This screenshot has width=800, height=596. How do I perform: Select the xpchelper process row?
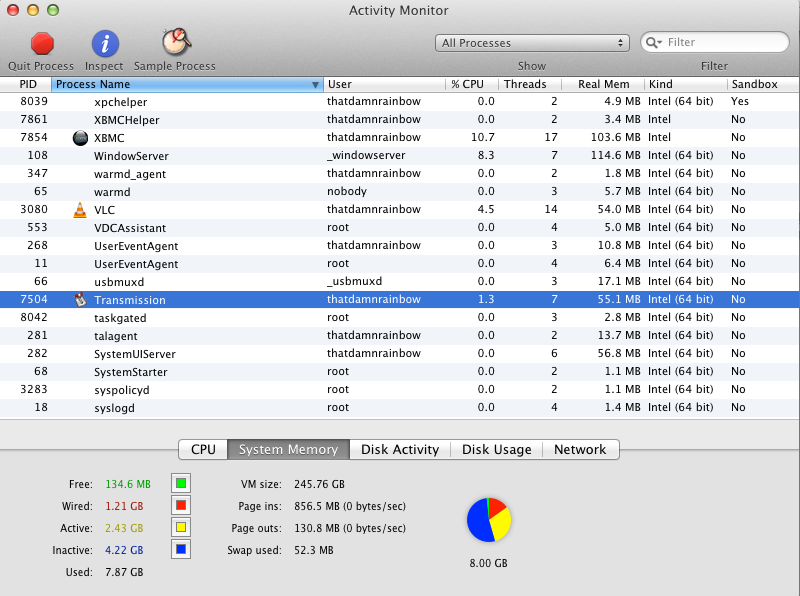400,102
